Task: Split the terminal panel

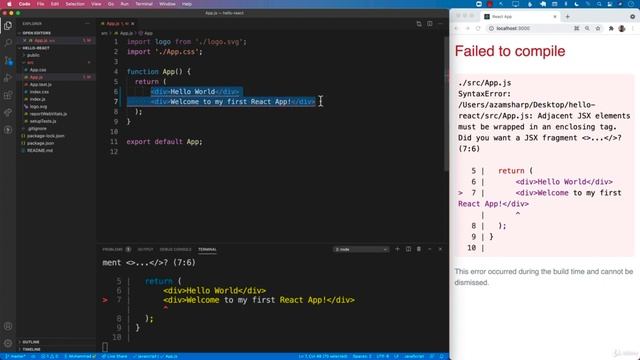Action: 408,249
